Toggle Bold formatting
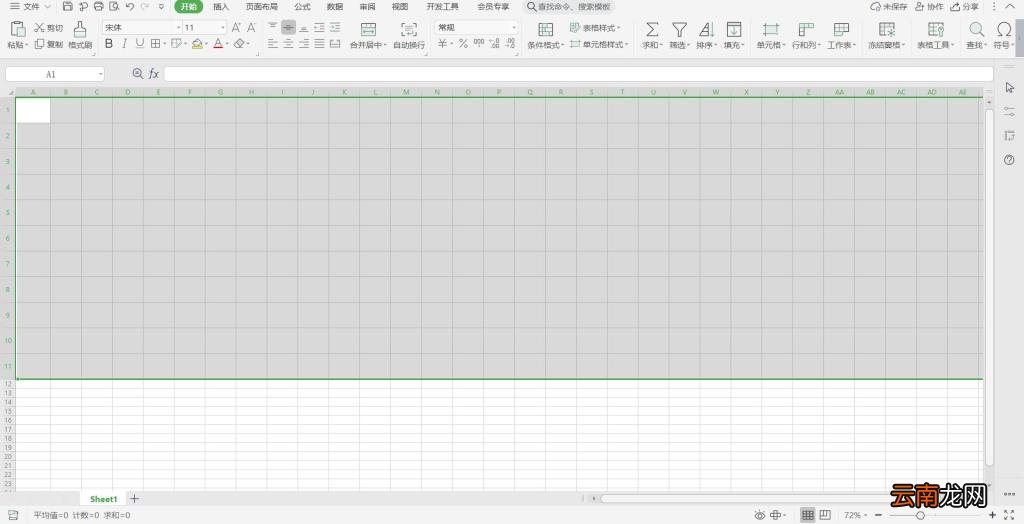 (x=108, y=43)
